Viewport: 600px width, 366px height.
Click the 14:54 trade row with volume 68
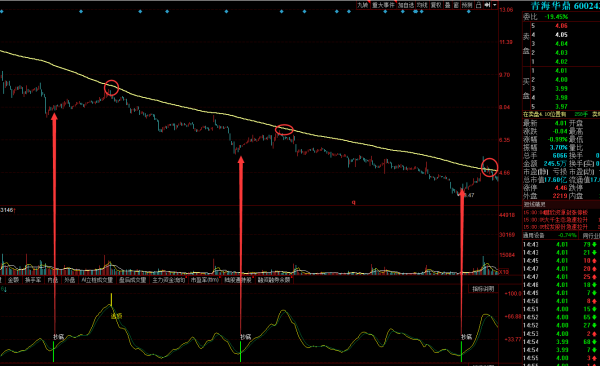point(561,341)
